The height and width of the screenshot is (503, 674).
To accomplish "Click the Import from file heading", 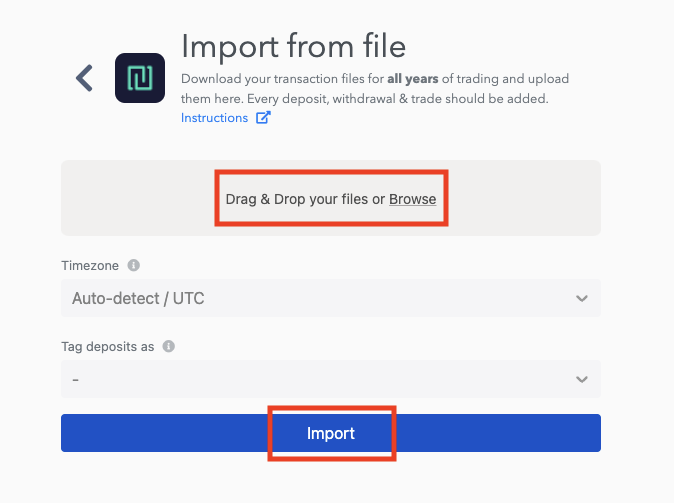I will [294, 46].
